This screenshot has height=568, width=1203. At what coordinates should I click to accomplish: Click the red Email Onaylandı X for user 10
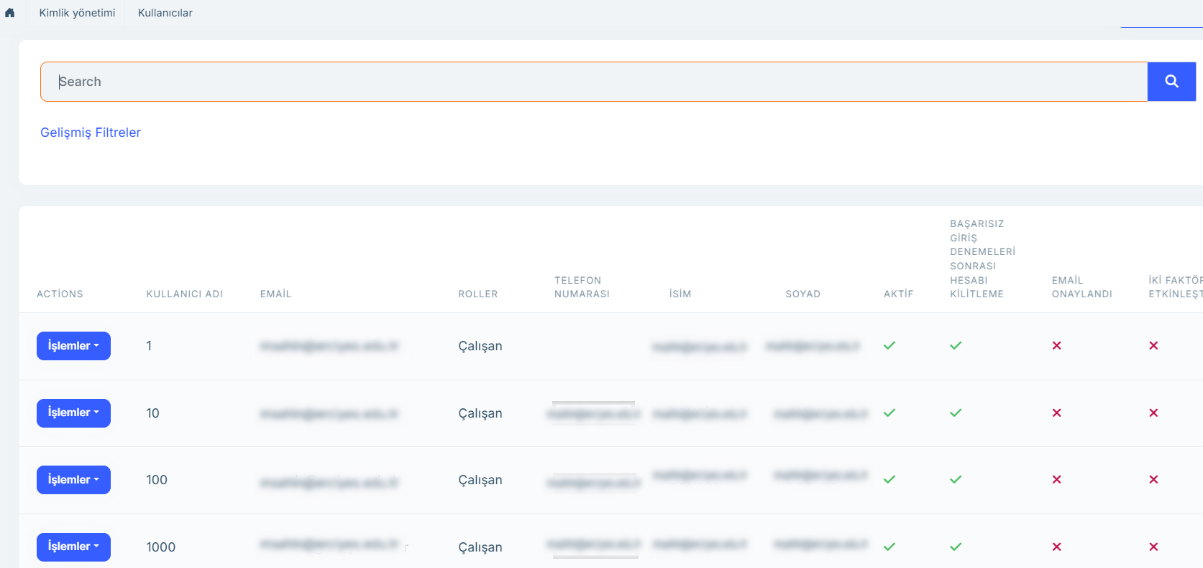coord(1056,413)
